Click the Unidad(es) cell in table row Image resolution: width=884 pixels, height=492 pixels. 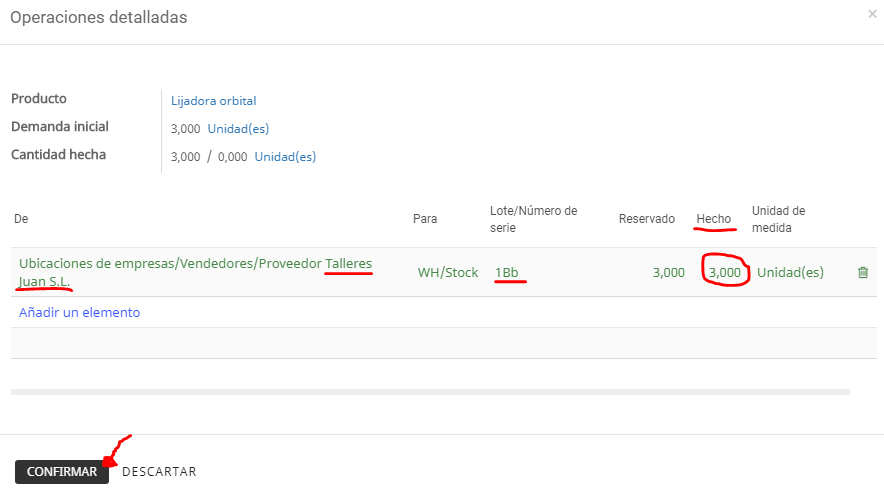pos(790,273)
